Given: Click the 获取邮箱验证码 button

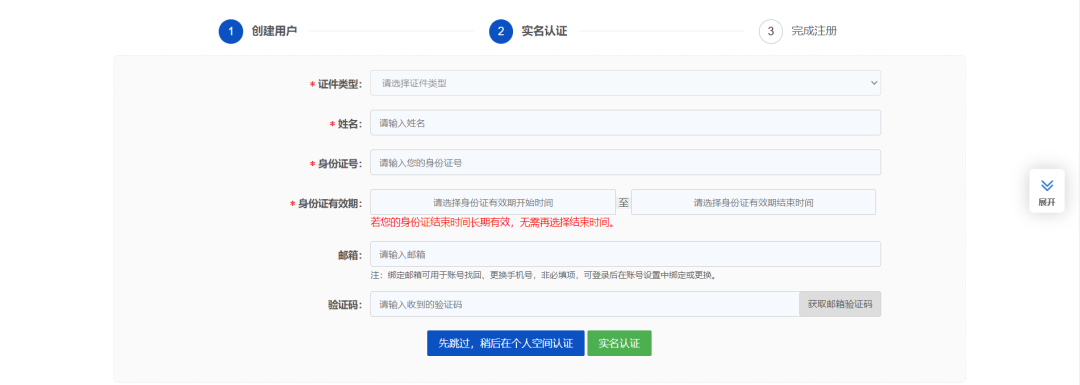Looking at the screenshot, I should click(840, 304).
